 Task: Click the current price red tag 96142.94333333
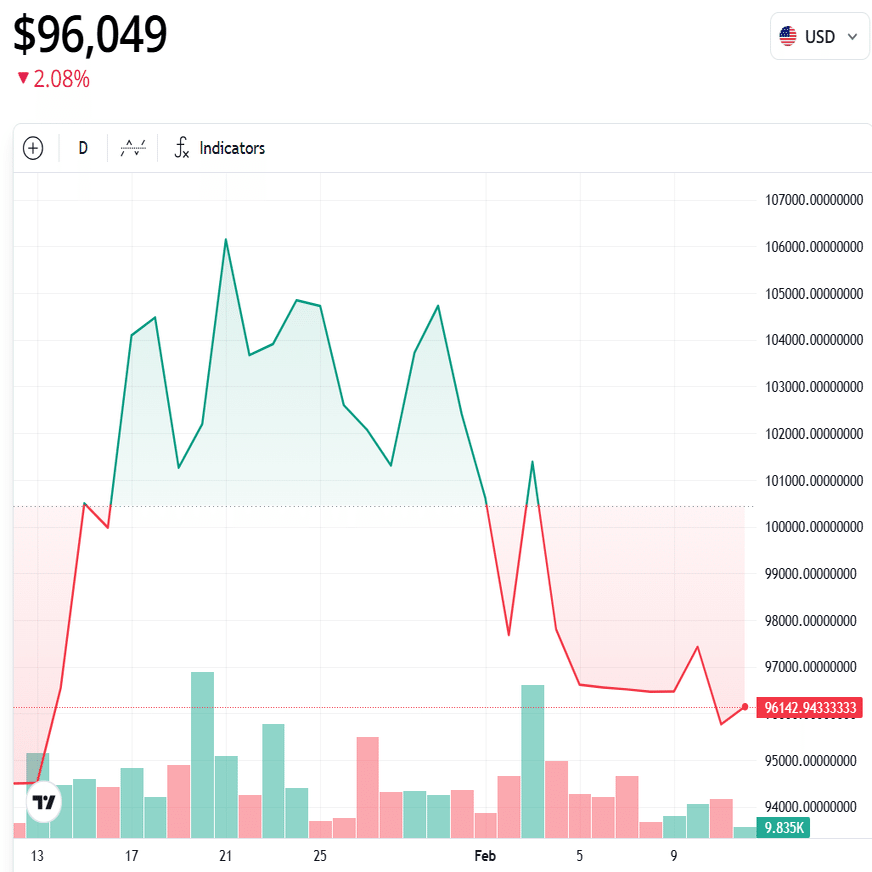point(812,707)
